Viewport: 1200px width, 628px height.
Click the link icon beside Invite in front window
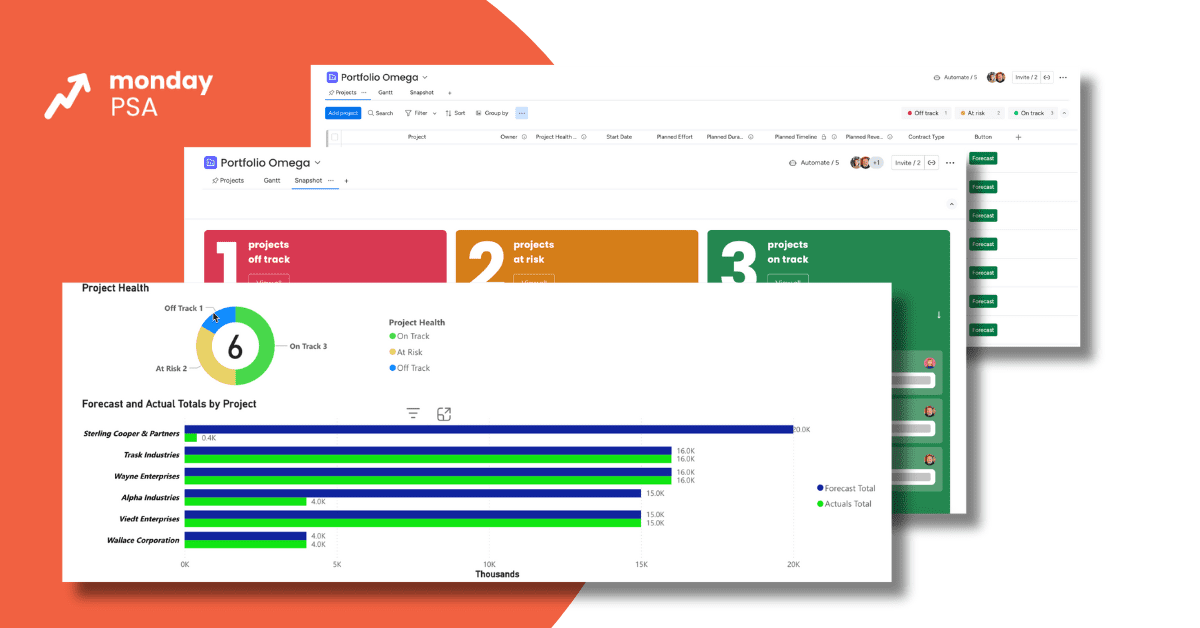pos(931,163)
